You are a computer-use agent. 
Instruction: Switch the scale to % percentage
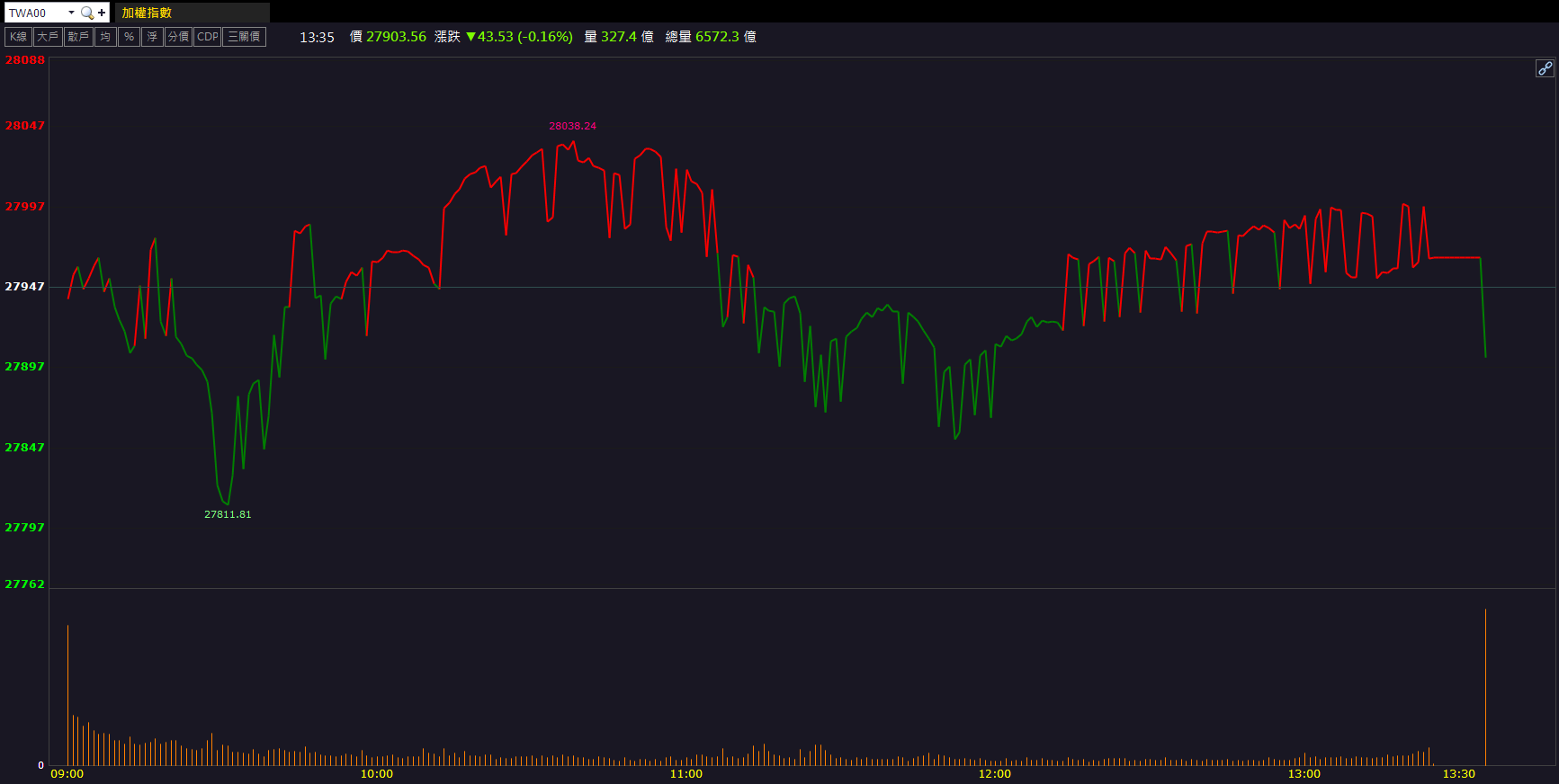coord(129,37)
